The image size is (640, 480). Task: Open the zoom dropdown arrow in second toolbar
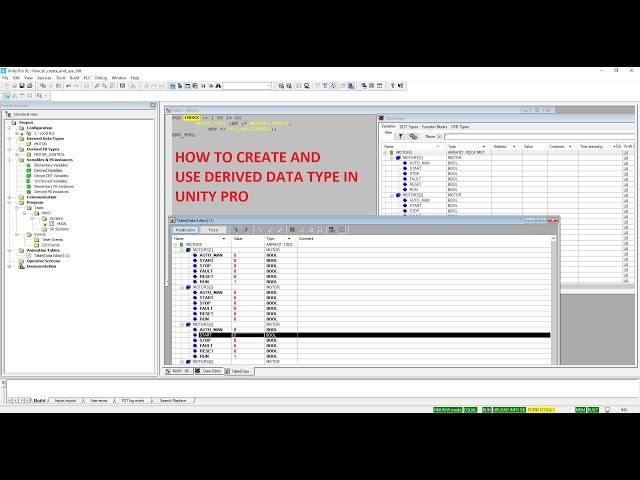[46, 96]
